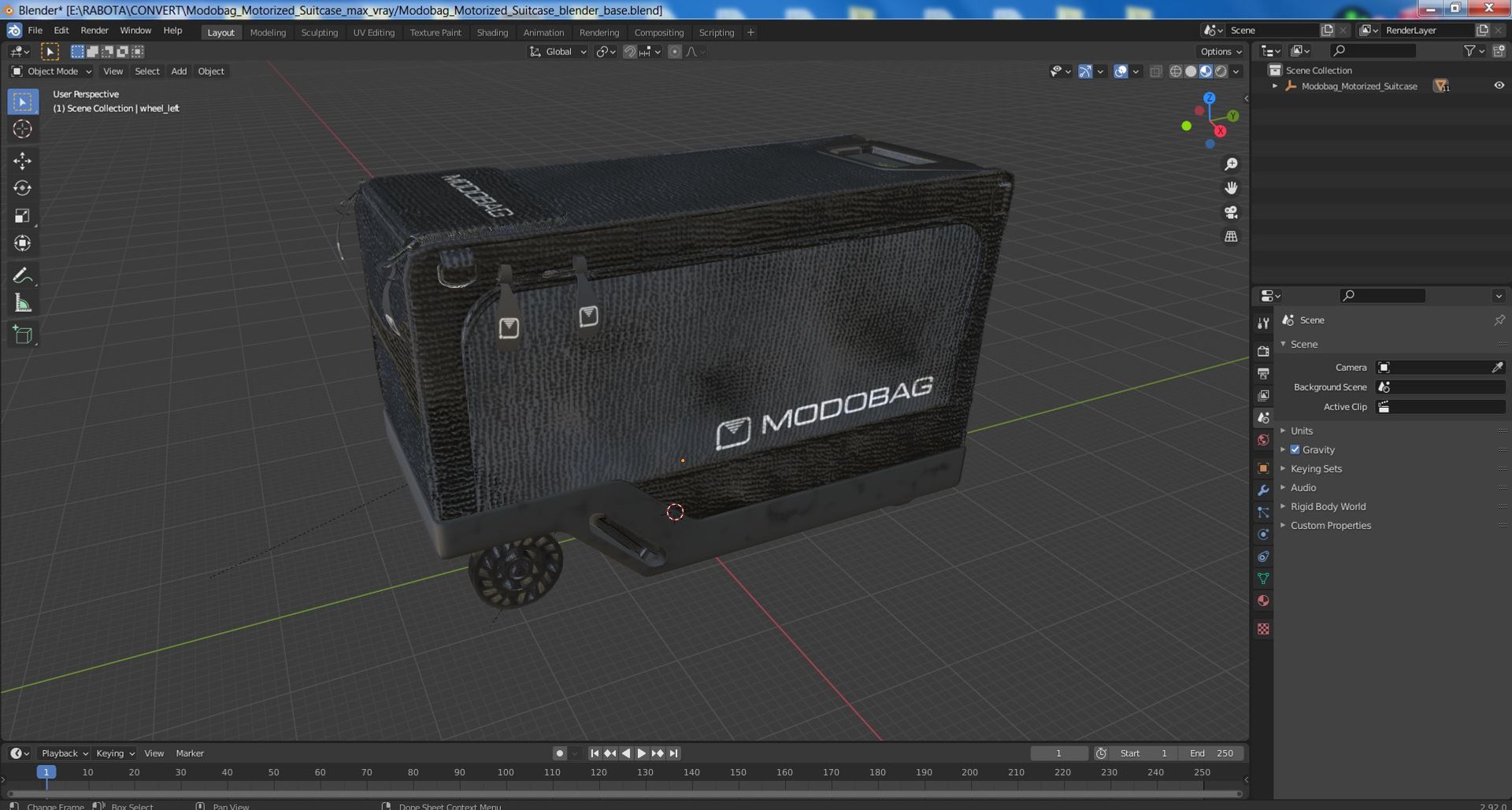Open Object Mode dropdown
The width and height of the screenshot is (1512, 810).
[x=51, y=72]
